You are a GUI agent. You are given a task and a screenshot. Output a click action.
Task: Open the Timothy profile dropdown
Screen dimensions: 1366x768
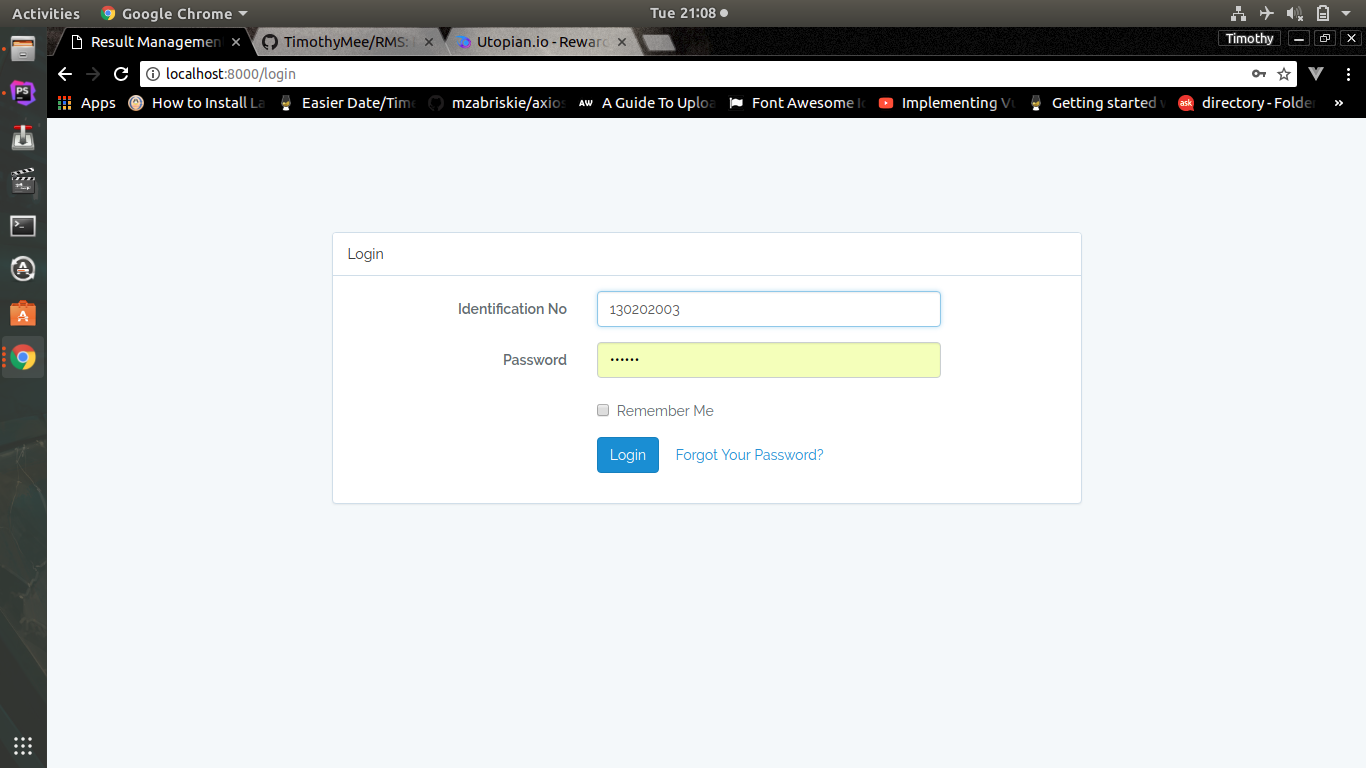1249,38
